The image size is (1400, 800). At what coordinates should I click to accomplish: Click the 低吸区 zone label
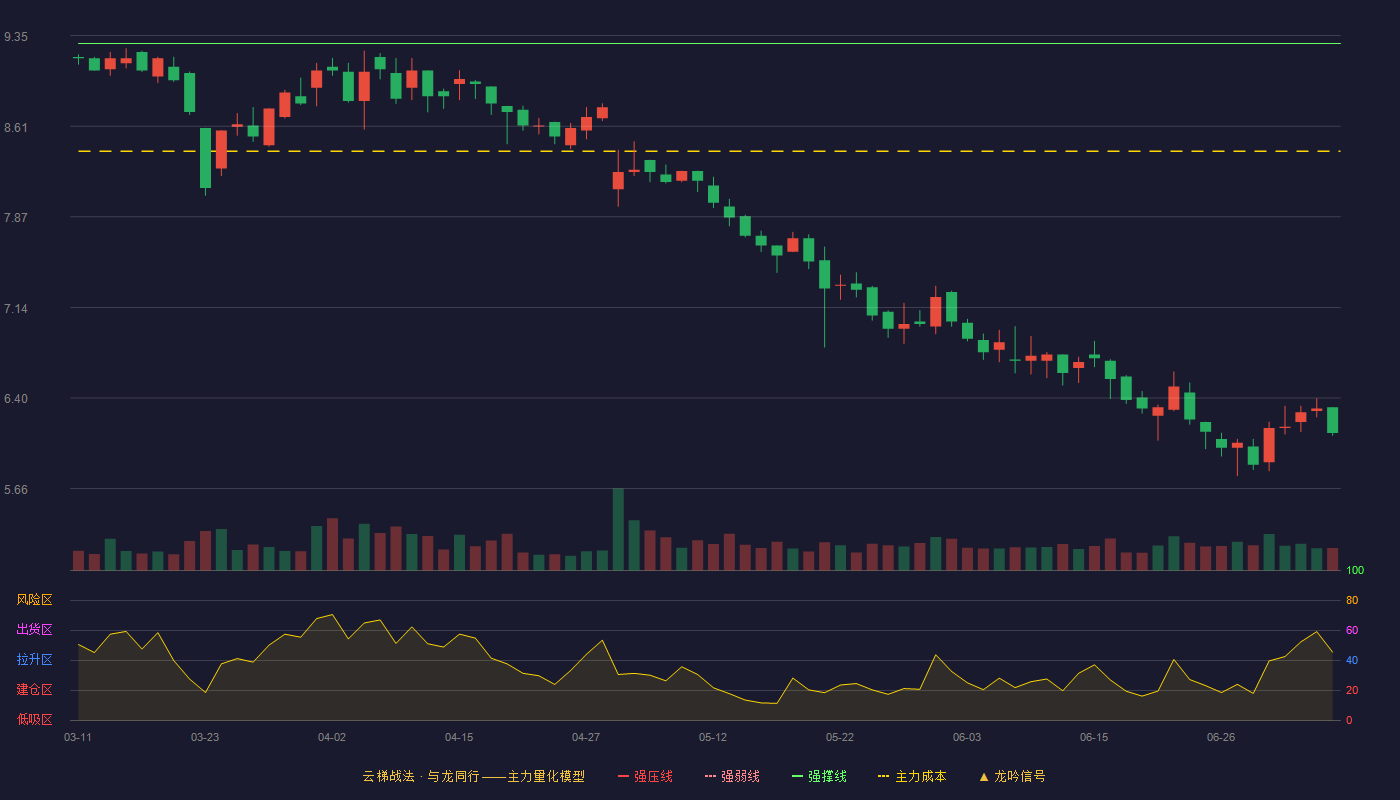(x=34, y=719)
